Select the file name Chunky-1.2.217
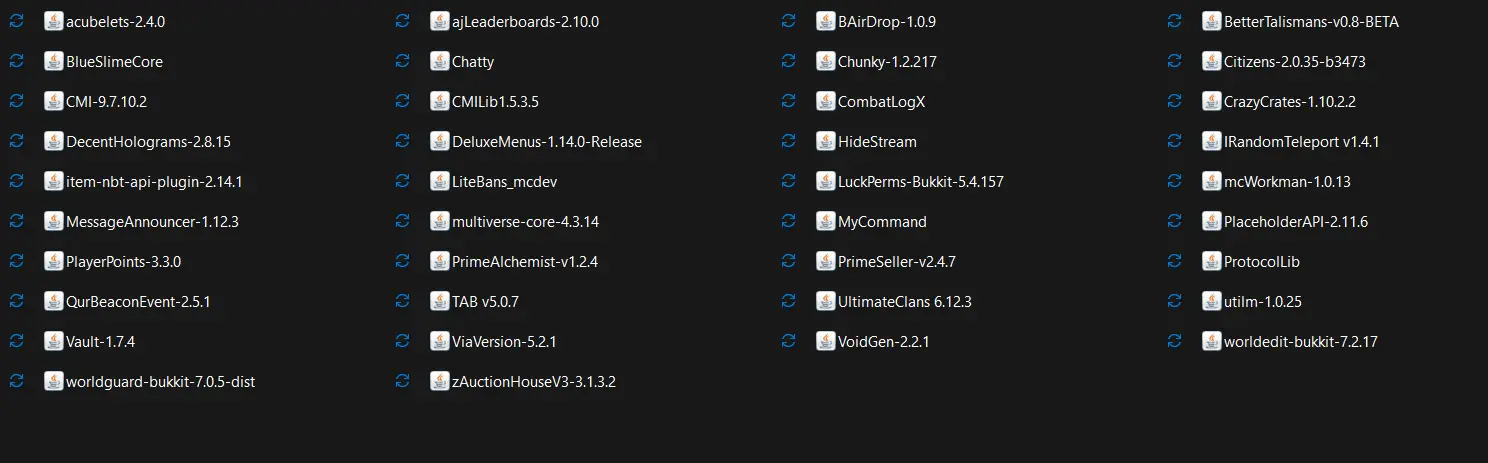Viewport: 1488px width, 463px height. pos(888,62)
